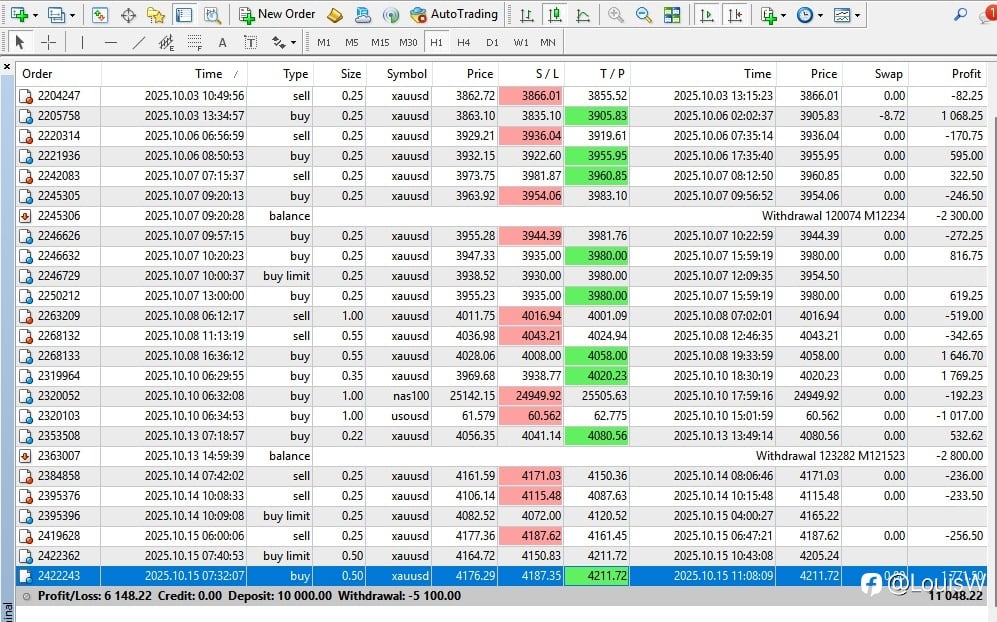Image resolution: width=997 pixels, height=622 pixels.
Task: Sort by the Size column header
Action: point(340,74)
